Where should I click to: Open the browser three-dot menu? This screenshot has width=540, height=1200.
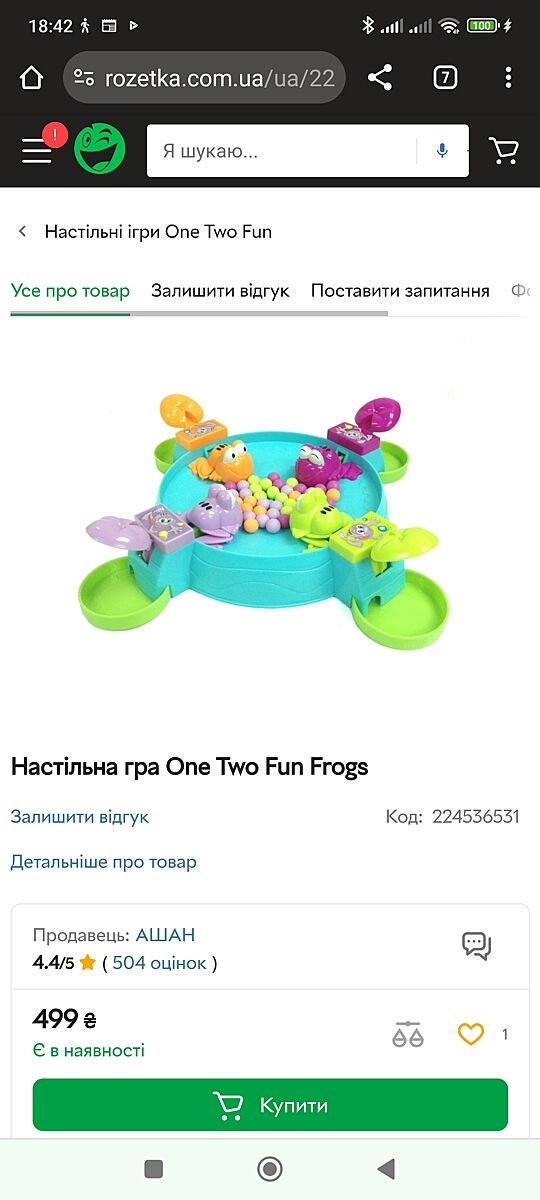coord(508,77)
